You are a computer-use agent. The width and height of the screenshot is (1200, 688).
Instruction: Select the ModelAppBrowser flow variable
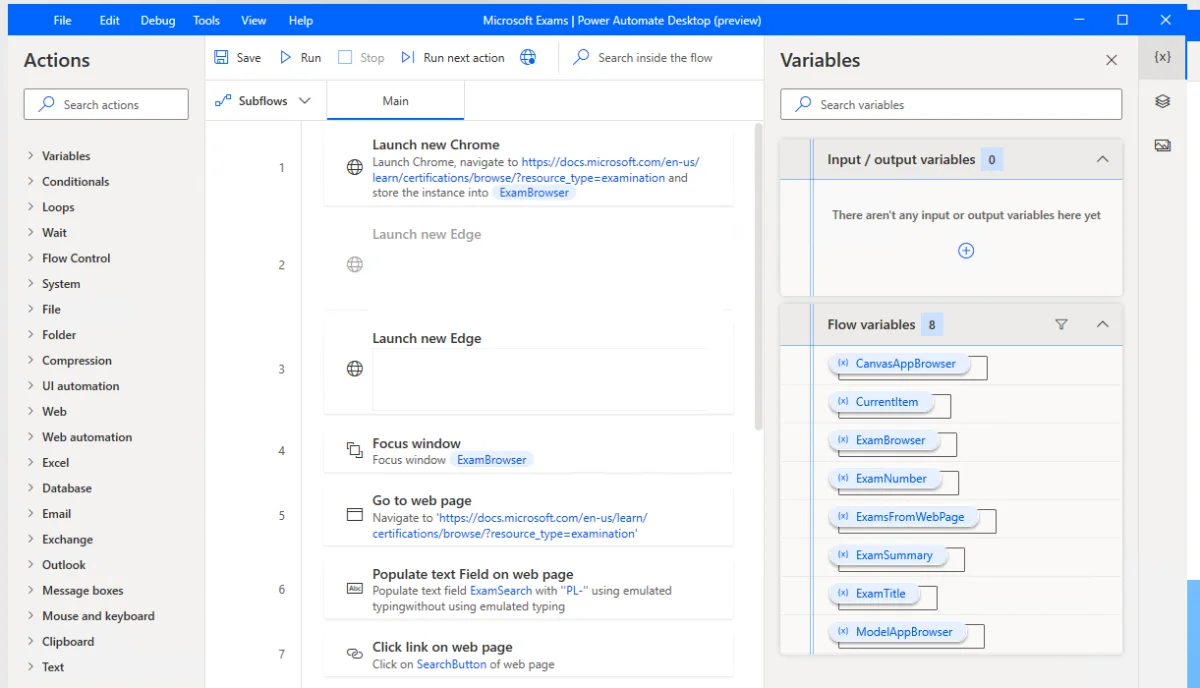(897, 632)
